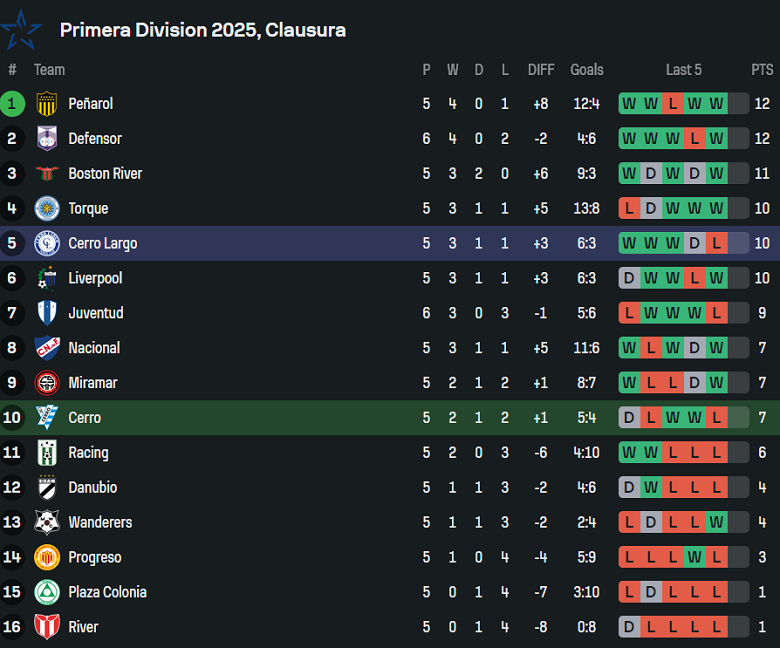
Task: Click the Cerro Largo team badge
Action: (47, 243)
